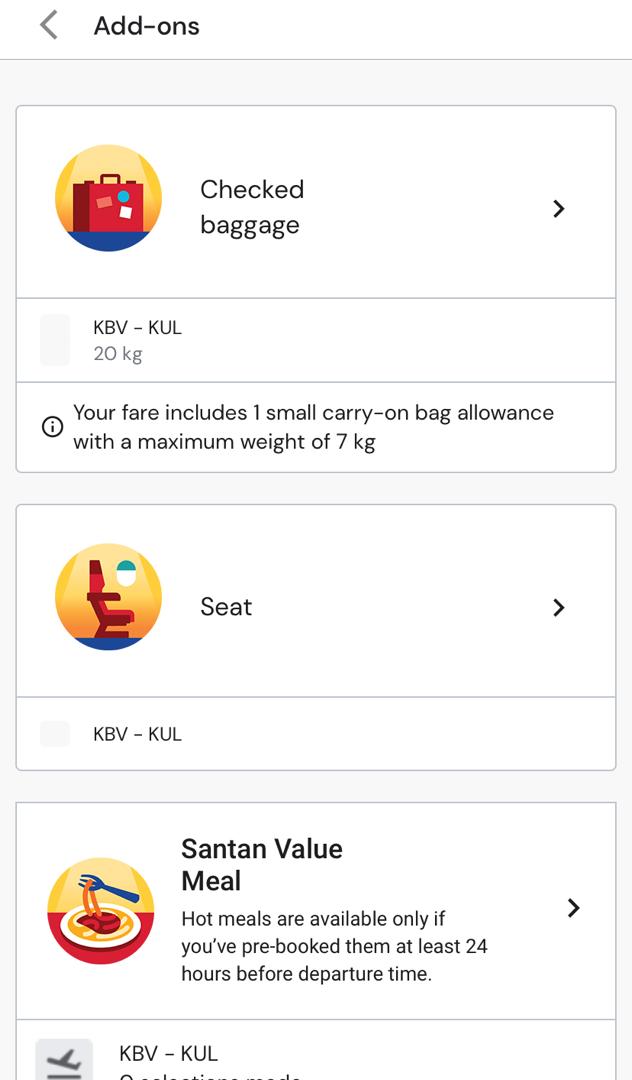Image resolution: width=632 pixels, height=1080 pixels.
Task: Open the Checked baggage label
Action: [252, 207]
